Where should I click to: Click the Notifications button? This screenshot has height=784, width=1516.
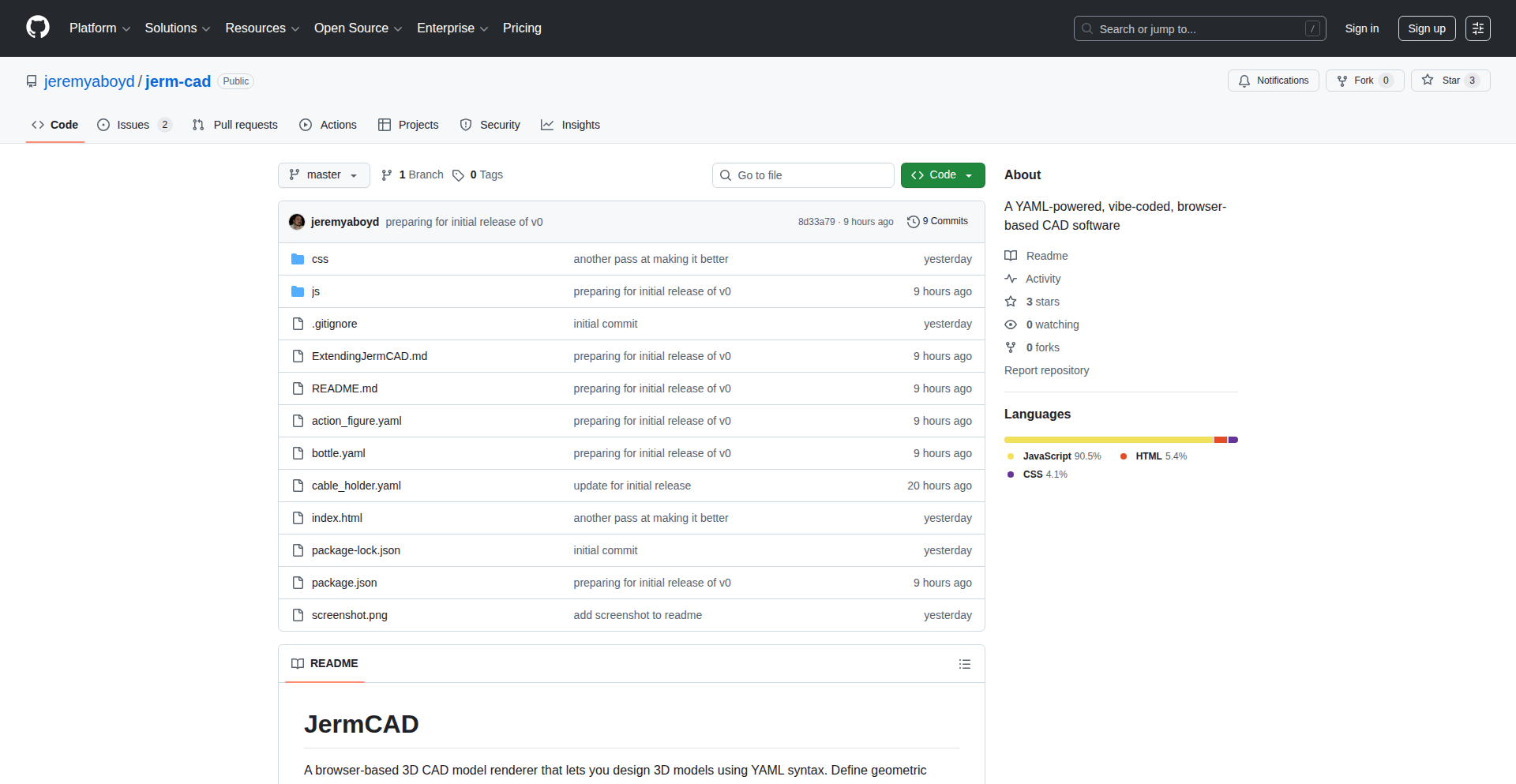pyautogui.click(x=1274, y=81)
